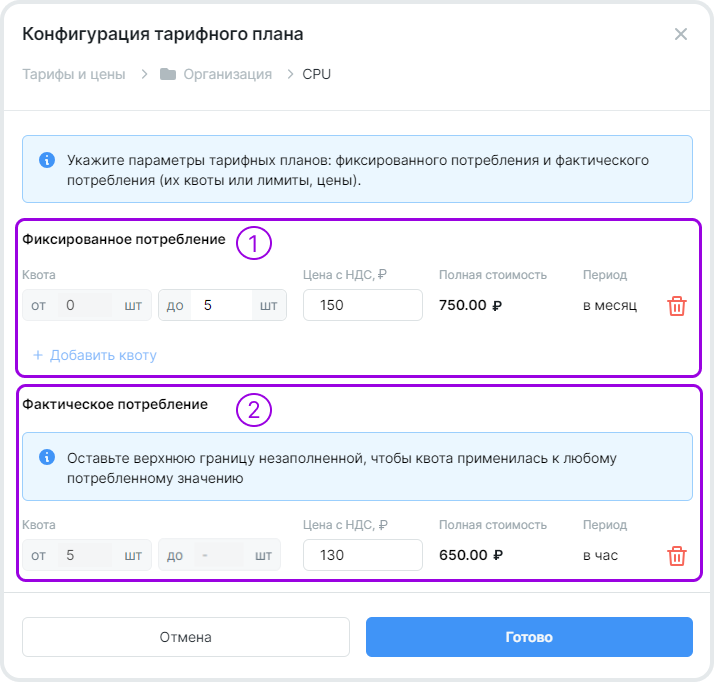
Task: Delete the actual consumption quota row
Action: [x=677, y=556]
